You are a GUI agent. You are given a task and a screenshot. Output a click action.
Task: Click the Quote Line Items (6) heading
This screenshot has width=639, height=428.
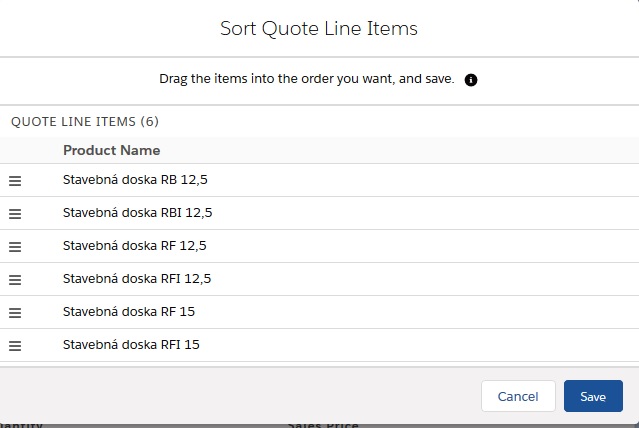coord(85,122)
